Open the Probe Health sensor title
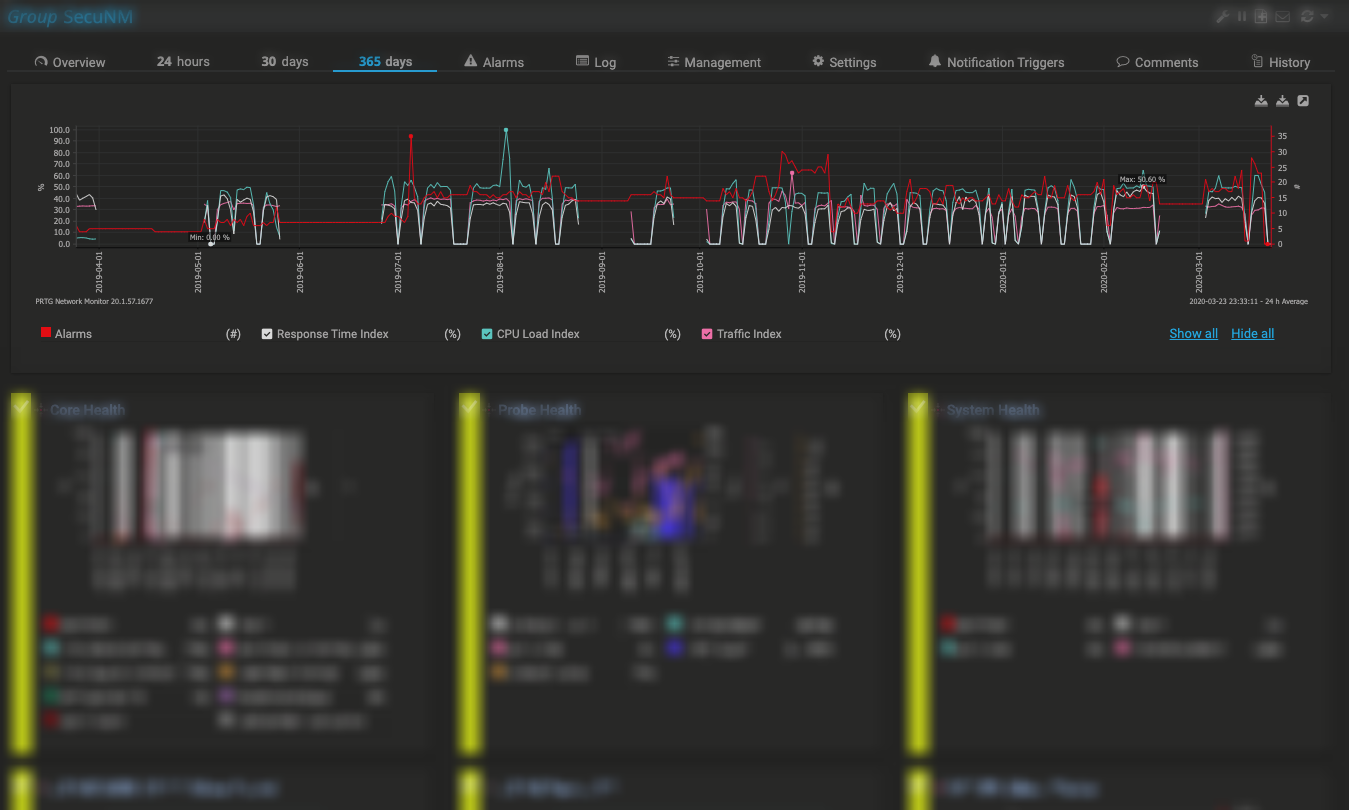The width and height of the screenshot is (1349, 810). [540, 410]
